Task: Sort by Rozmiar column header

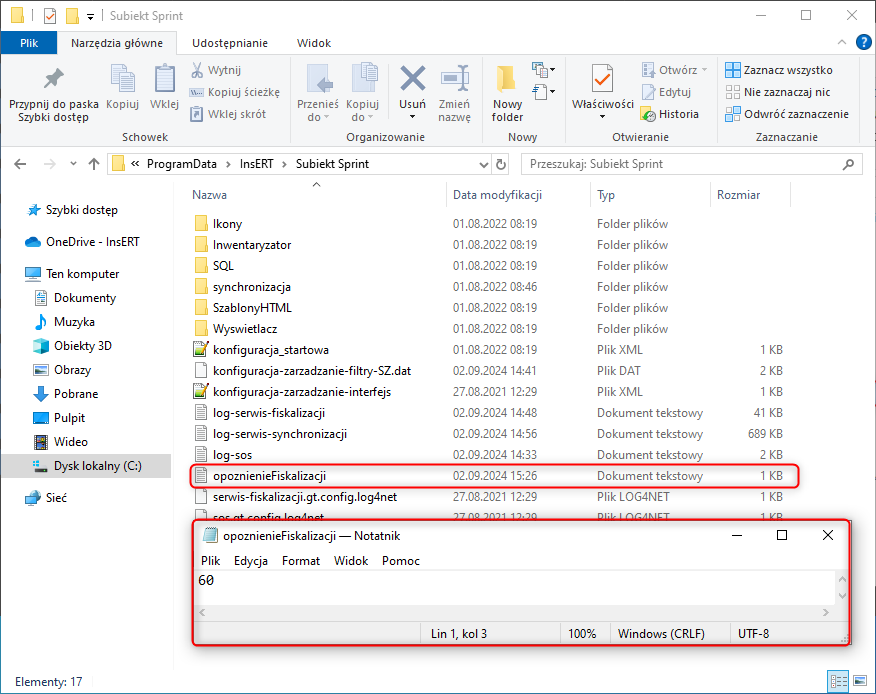Action: pyautogui.click(x=739, y=195)
